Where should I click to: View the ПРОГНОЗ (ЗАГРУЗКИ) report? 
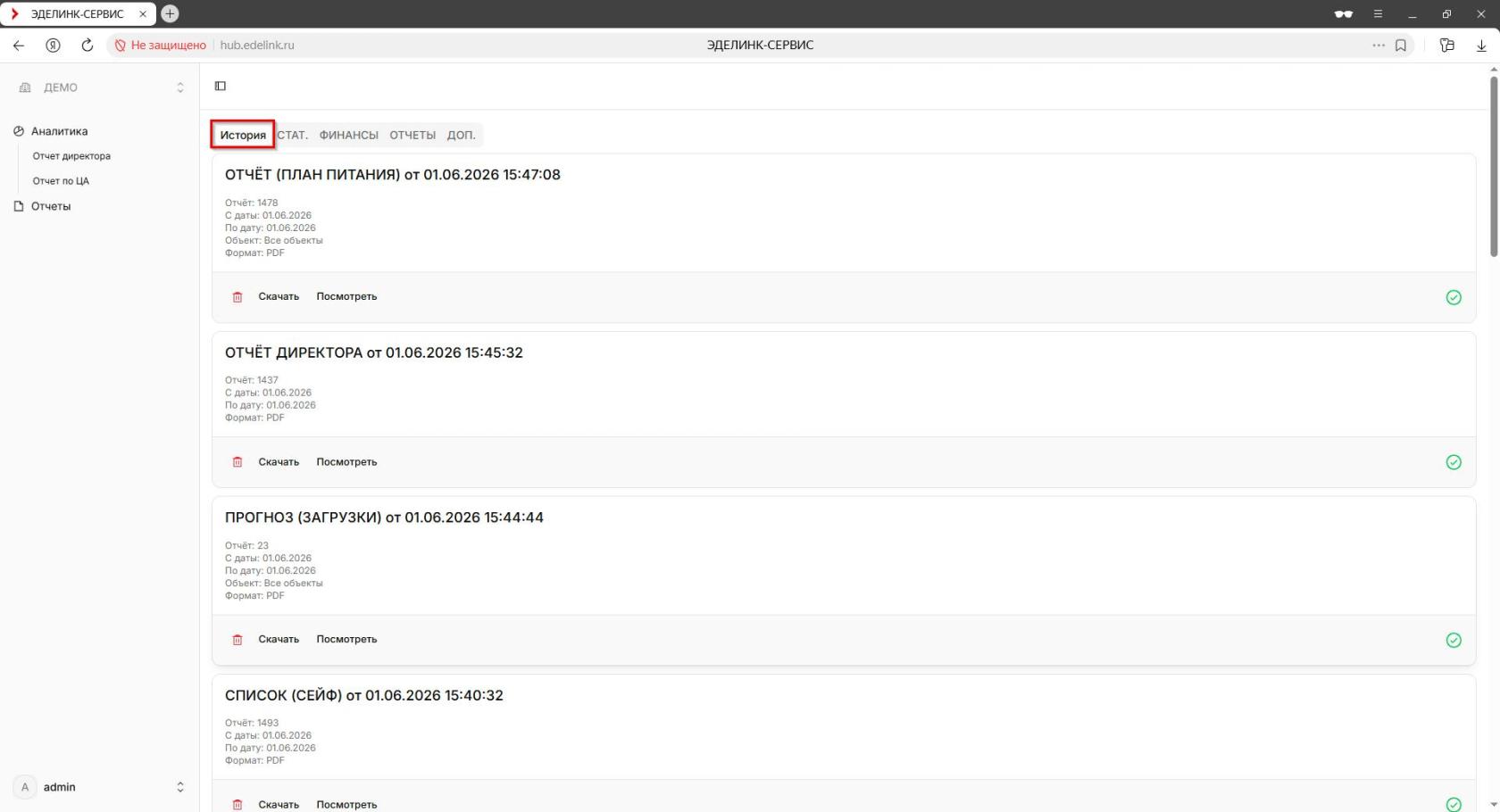click(346, 639)
